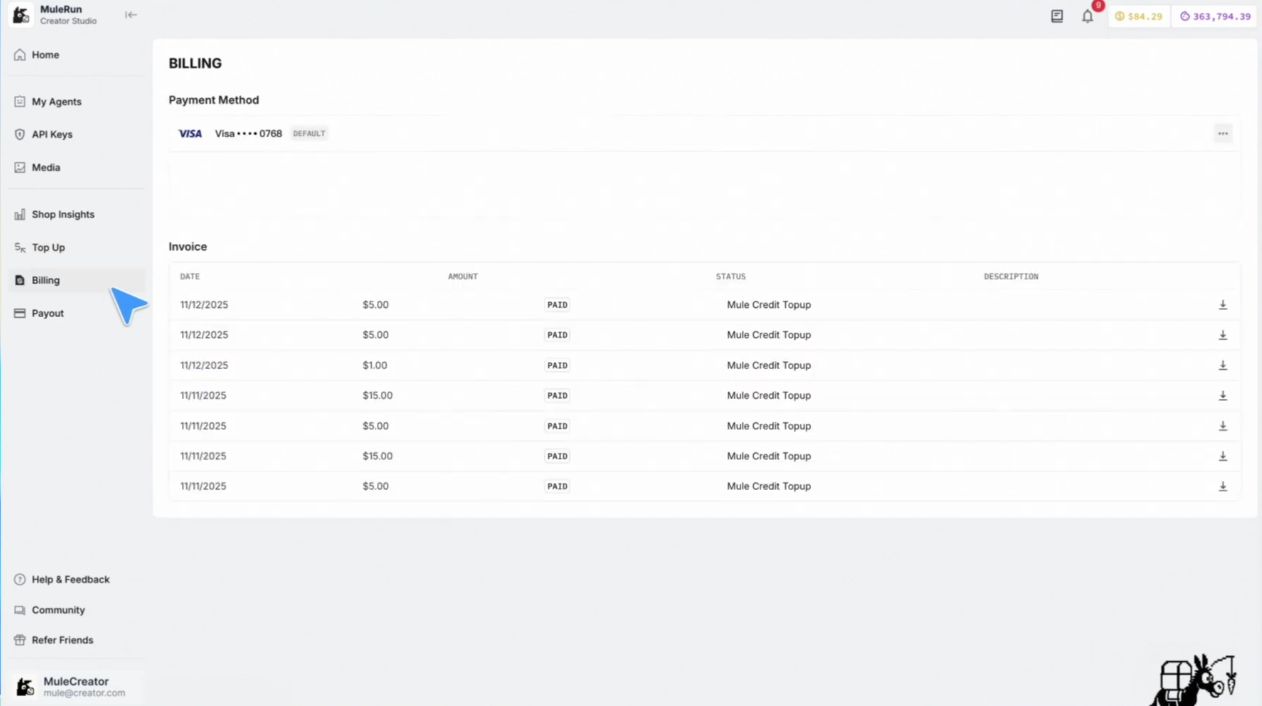Open Top Up page
The width and height of the screenshot is (1262, 706).
pyautogui.click(x=76, y=247)
